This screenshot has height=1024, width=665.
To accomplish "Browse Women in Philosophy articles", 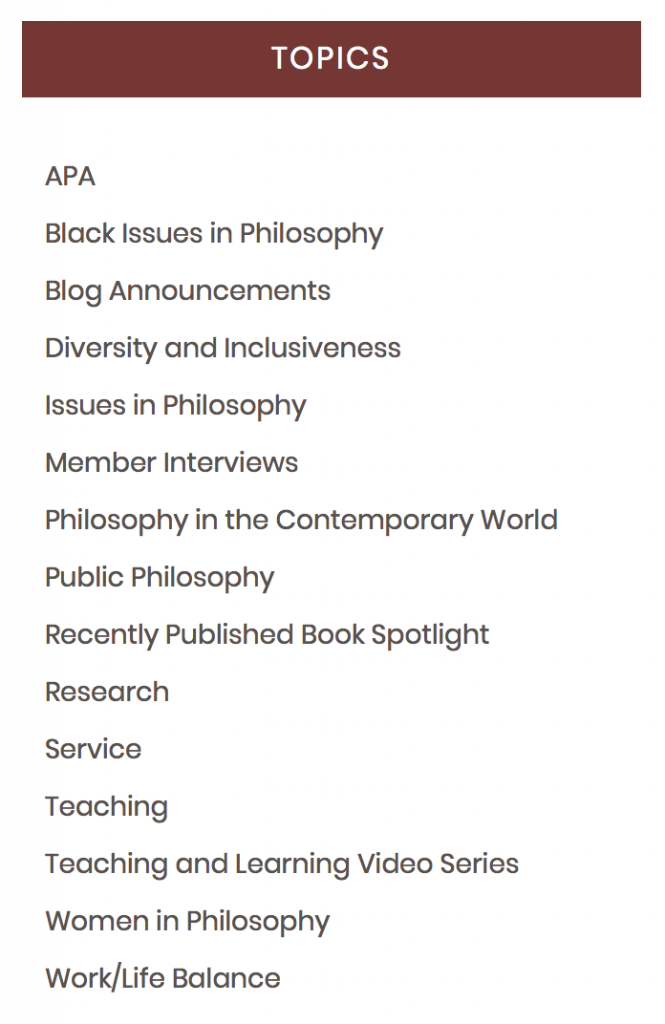I will [x=186, y=920].
